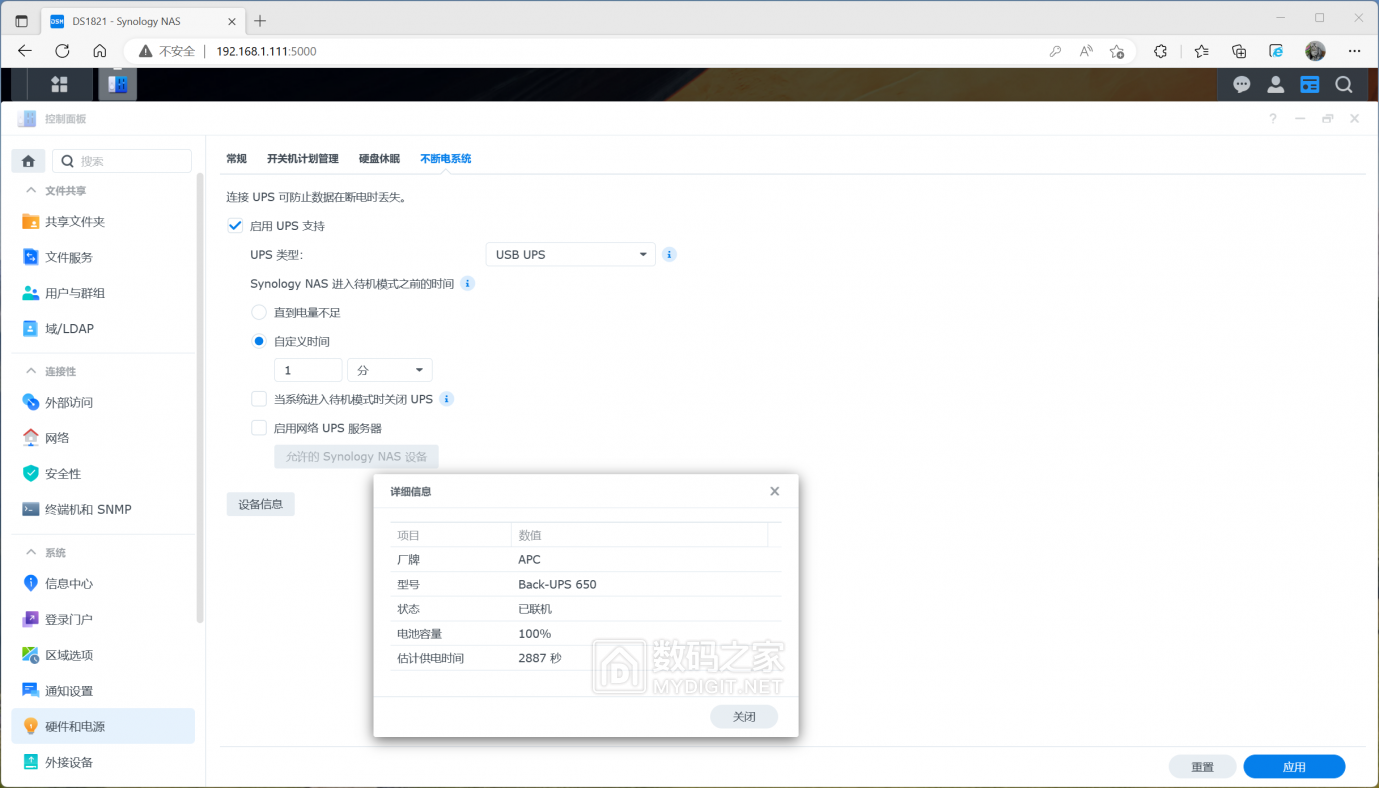Viewport: 1379px width, 788px height.
Task: Click the '2887 秒' runtime value
Action: (540, 658)
